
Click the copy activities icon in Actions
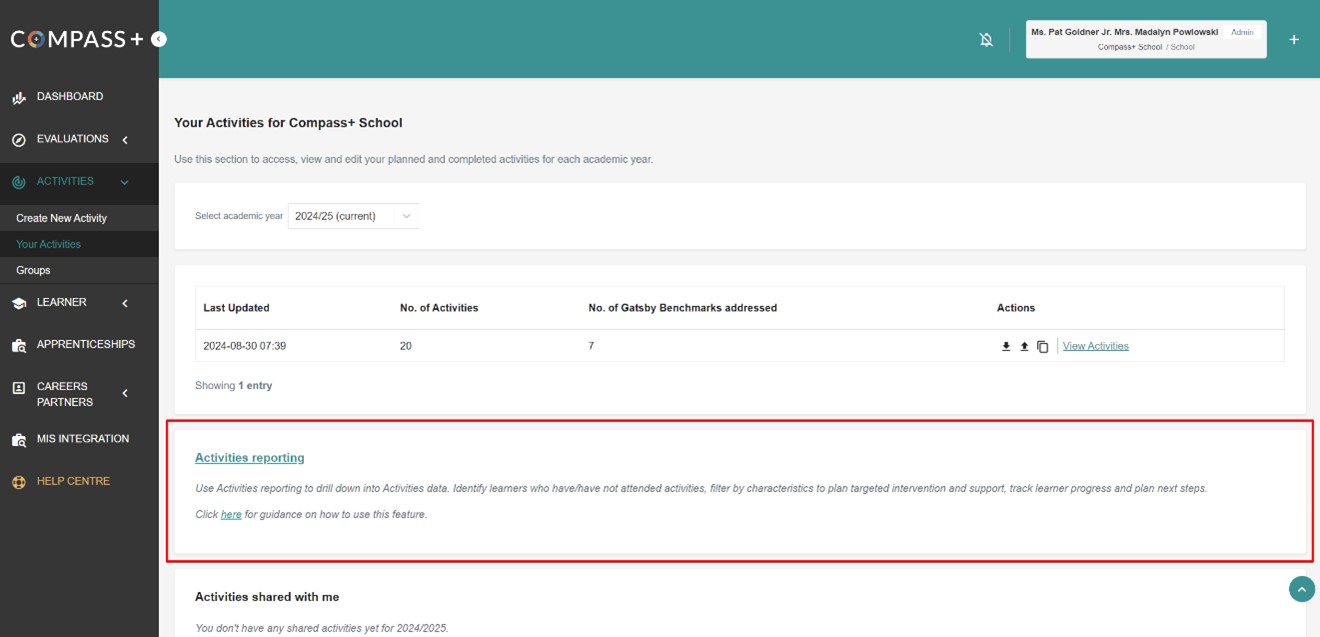tap(1042, 347)
